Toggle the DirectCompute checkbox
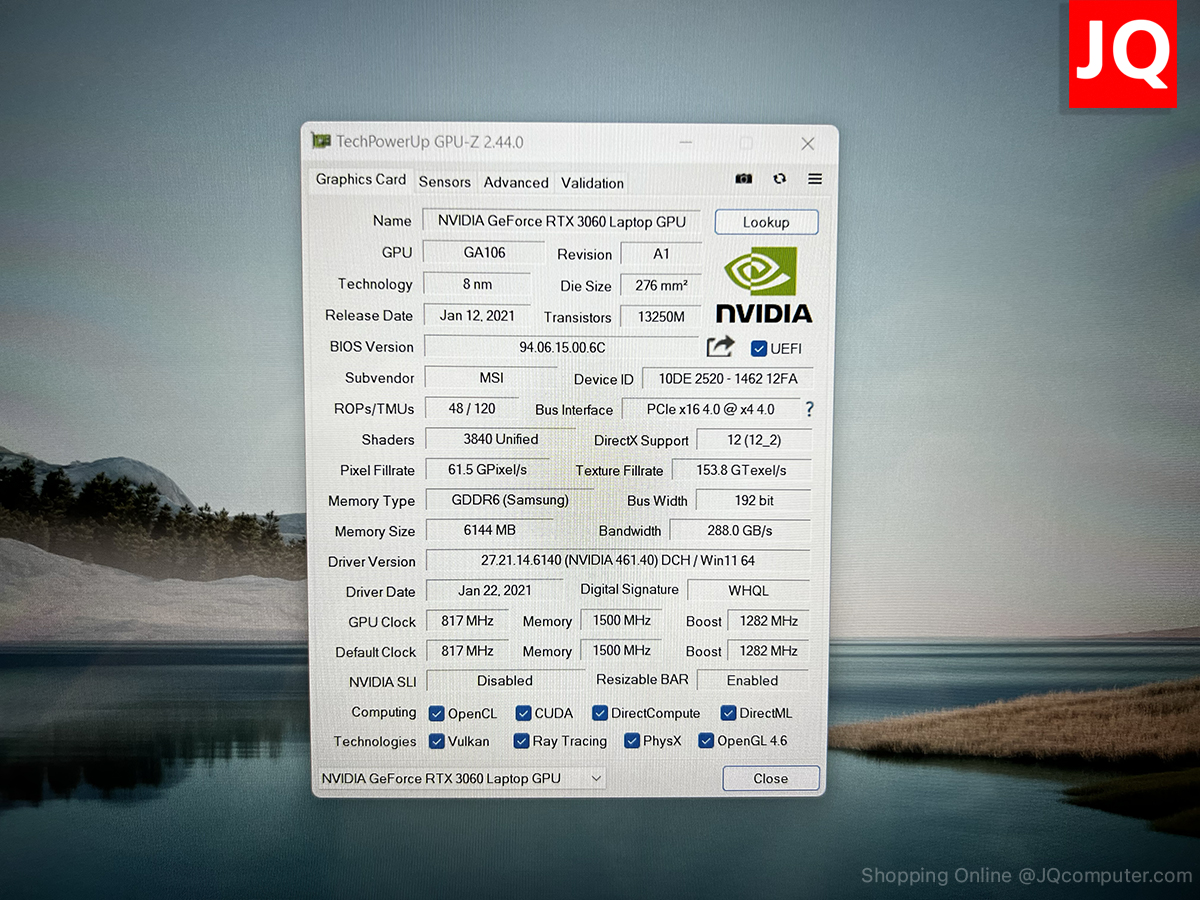This screenshot has height=900, width=1200. [x=600, y=713]
